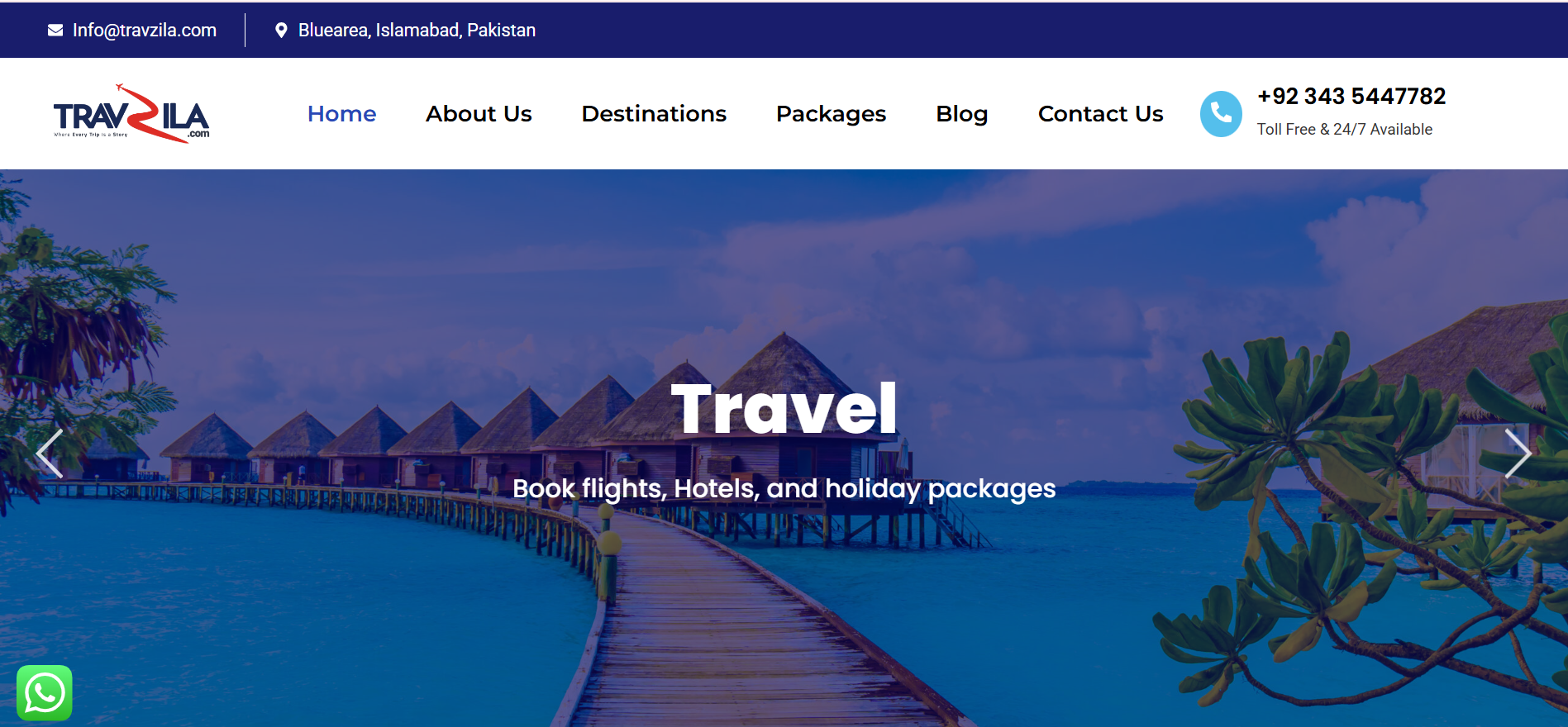The height and width of the screenshot is (727, 1568).
Task: Click the Info@travzila.com email link
Action: tap(145, 31)
